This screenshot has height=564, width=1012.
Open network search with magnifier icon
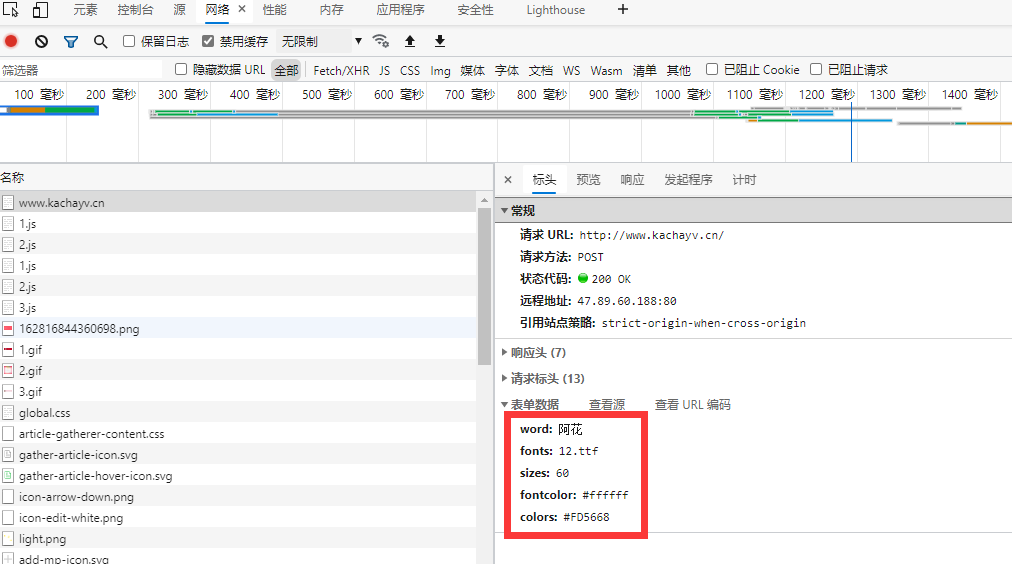(100, 41)
